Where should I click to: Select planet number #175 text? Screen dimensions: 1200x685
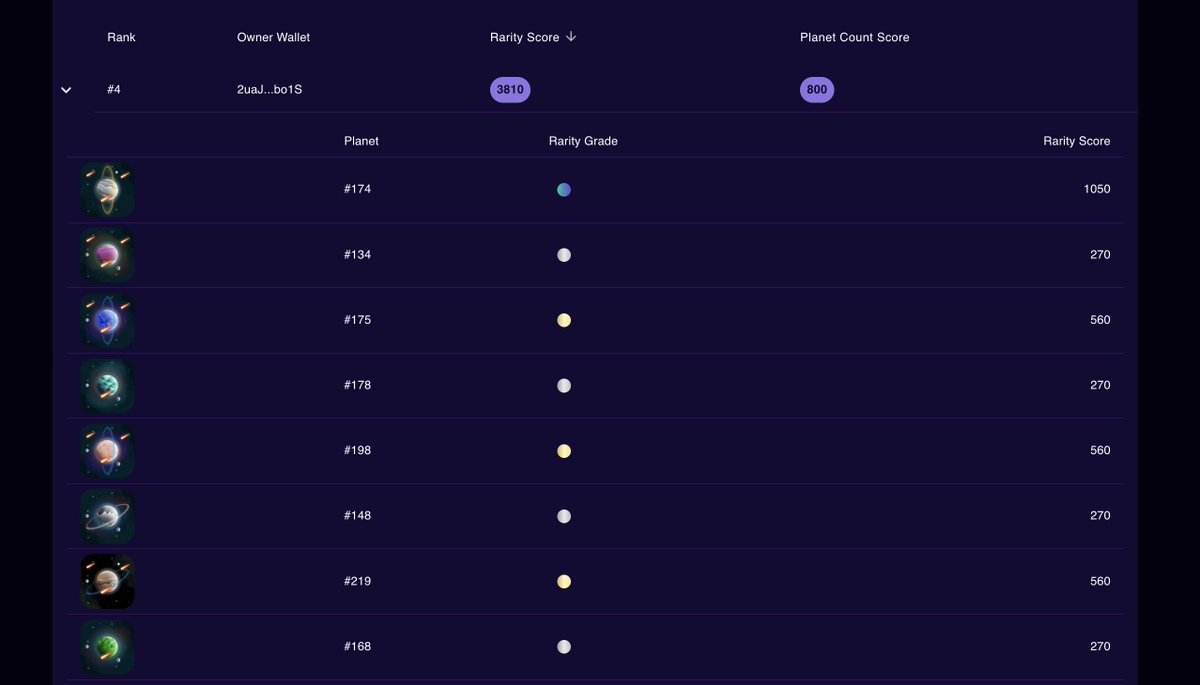(357, 320)
